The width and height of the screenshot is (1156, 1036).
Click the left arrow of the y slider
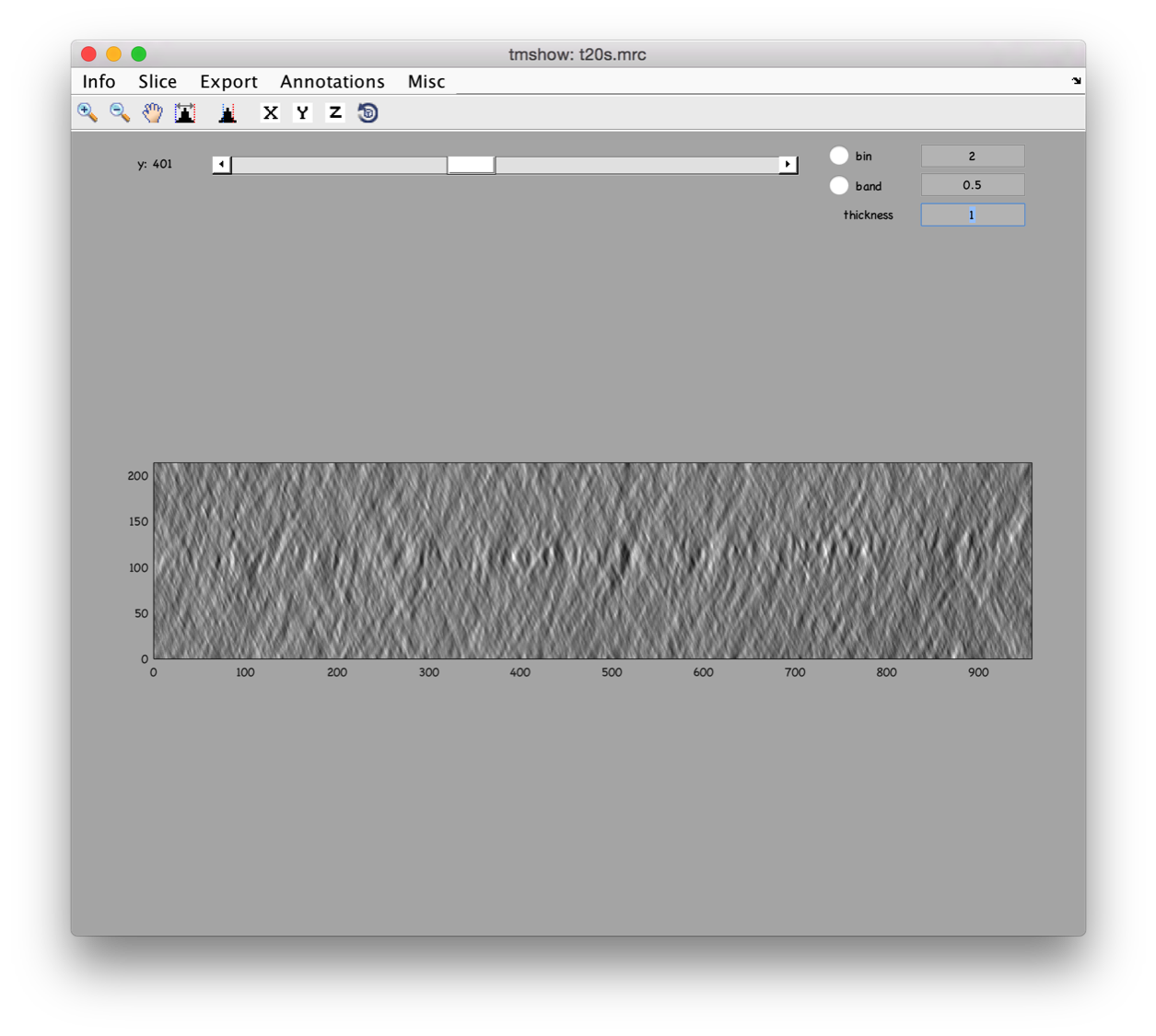[x=221, y=164]
